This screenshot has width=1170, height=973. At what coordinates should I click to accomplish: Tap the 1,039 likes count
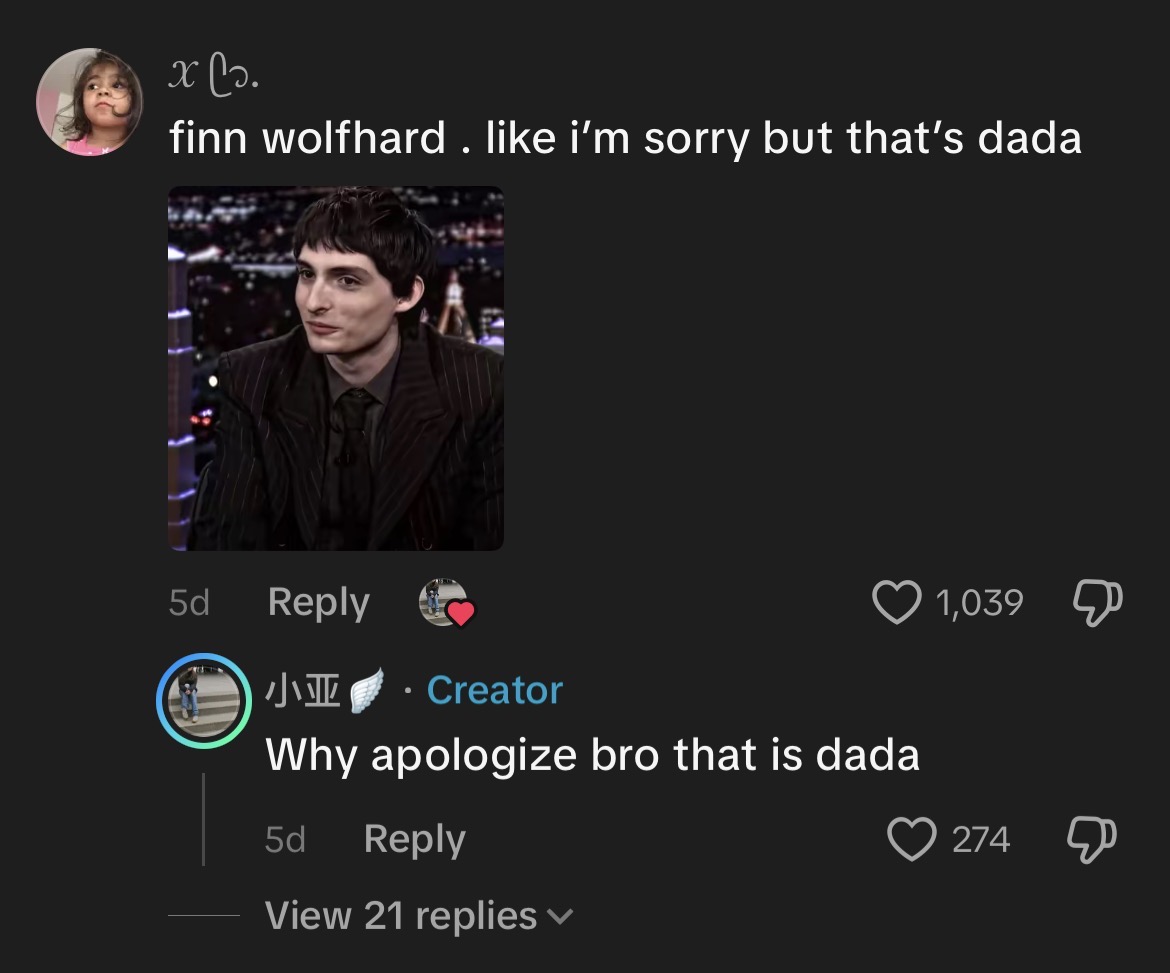click(x=979, y=602)
